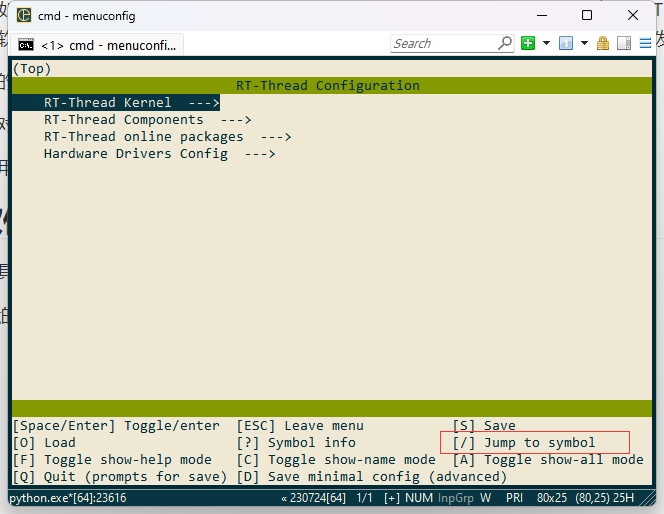
Task: Click the [S] Save hint
Action: pos(484,425)
